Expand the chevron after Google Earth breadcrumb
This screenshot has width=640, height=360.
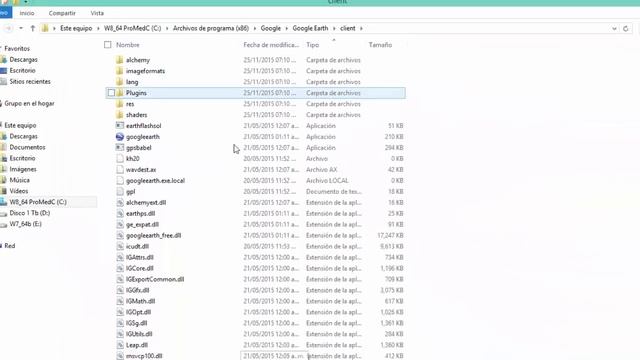(334, 28)
